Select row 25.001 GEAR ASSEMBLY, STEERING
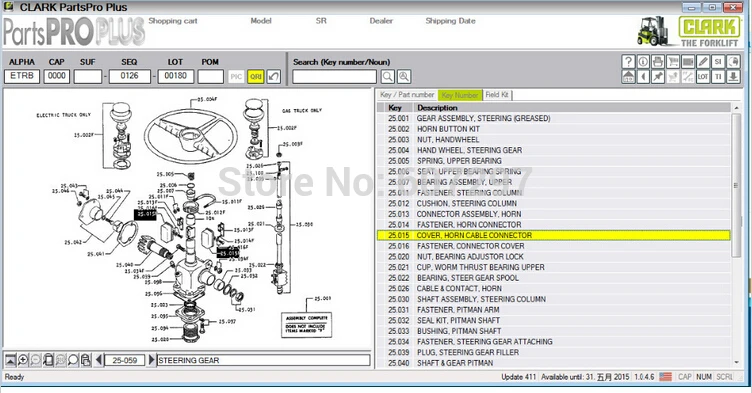 [553, 118]
